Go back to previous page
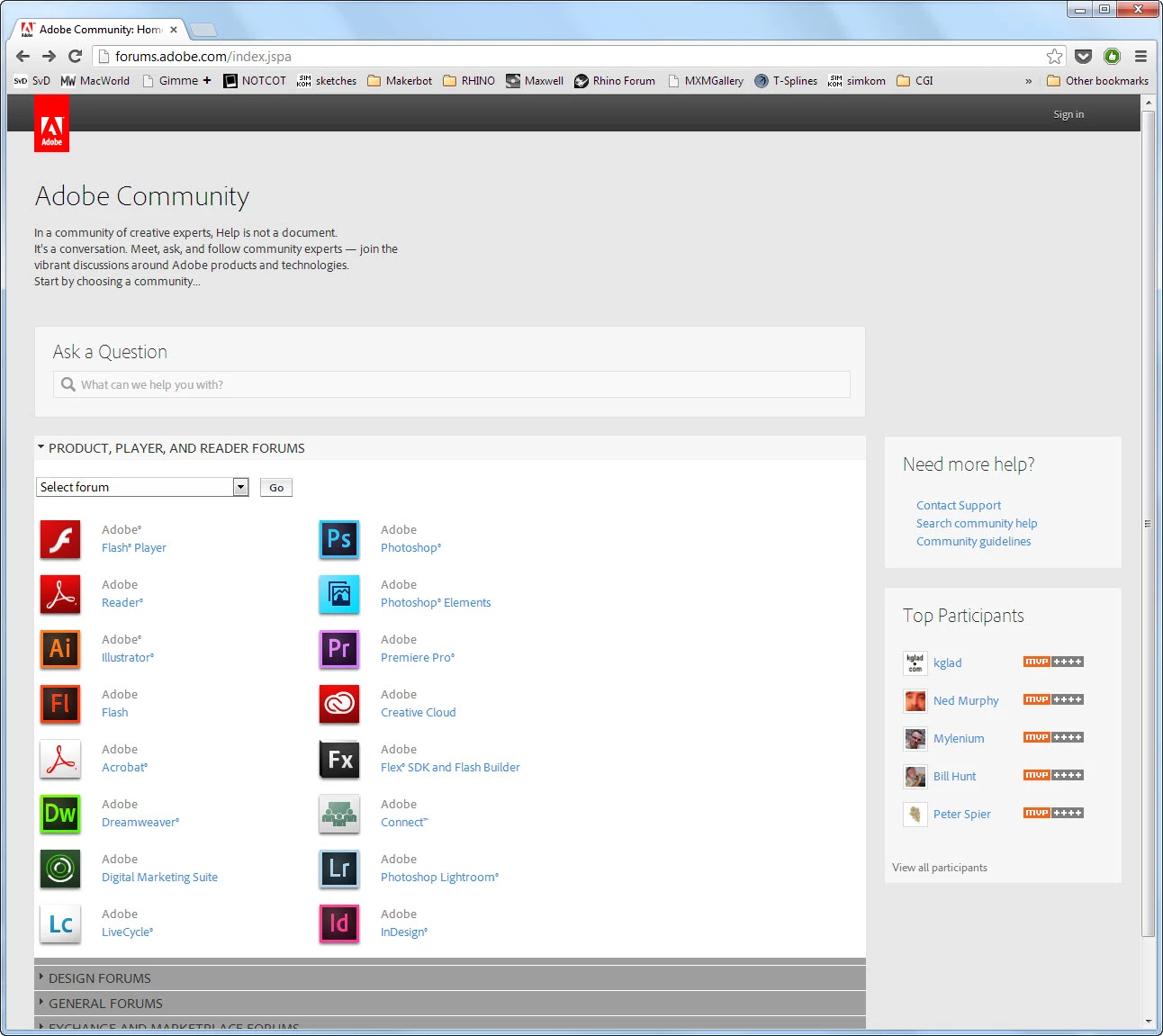 tap(23, 56)
